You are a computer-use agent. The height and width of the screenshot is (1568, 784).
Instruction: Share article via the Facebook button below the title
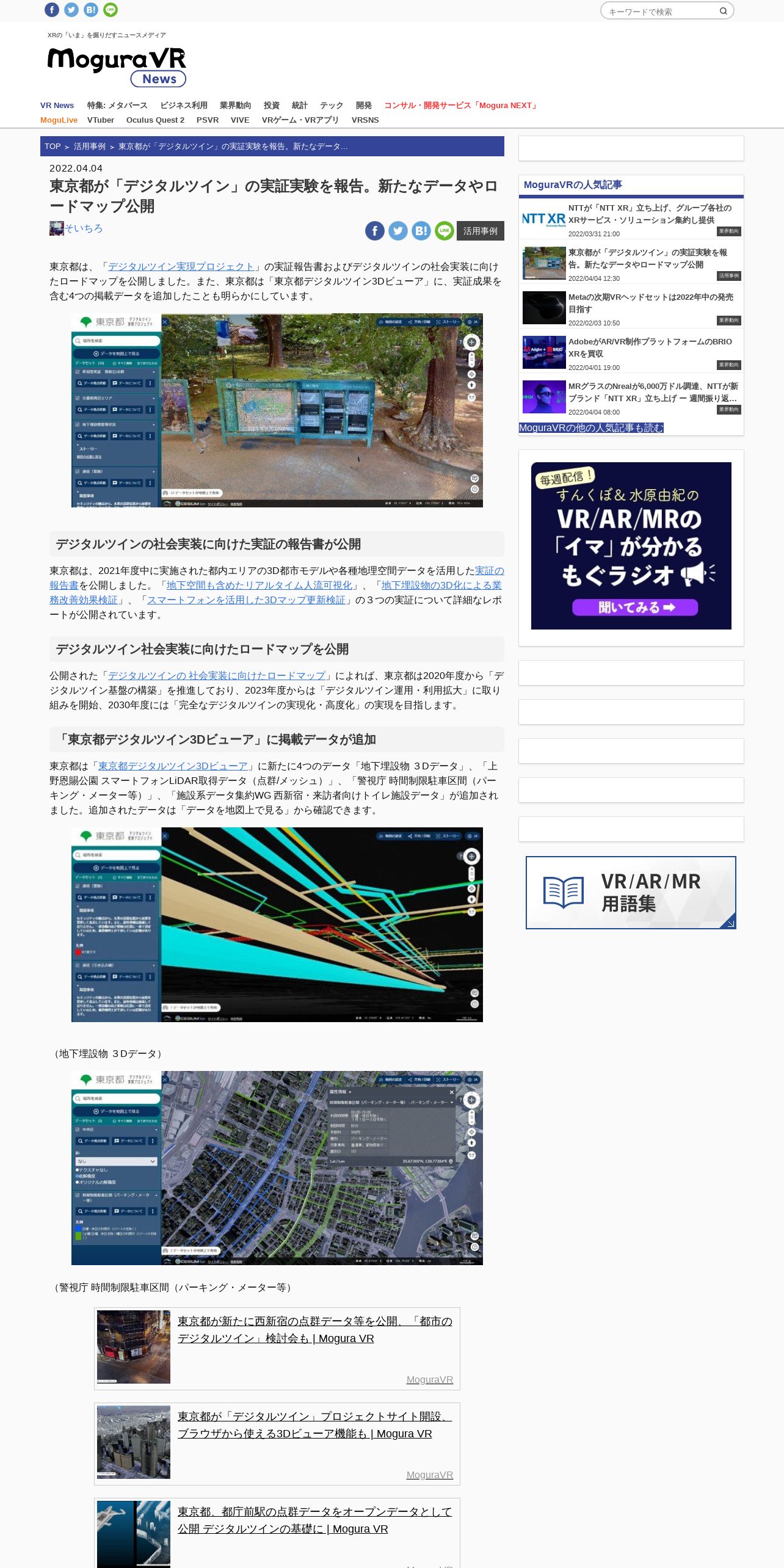point(375,231)
